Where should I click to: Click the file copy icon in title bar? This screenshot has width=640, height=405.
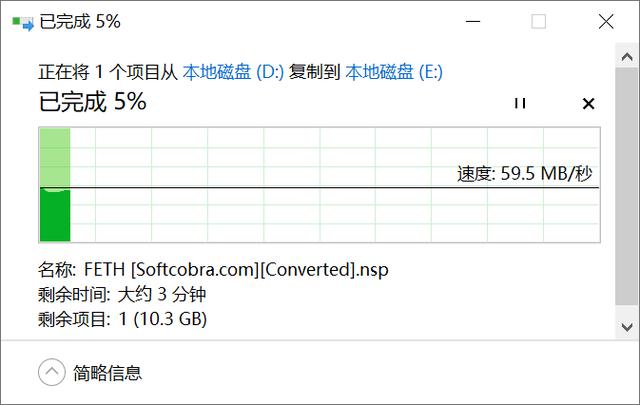click(20, 22)
